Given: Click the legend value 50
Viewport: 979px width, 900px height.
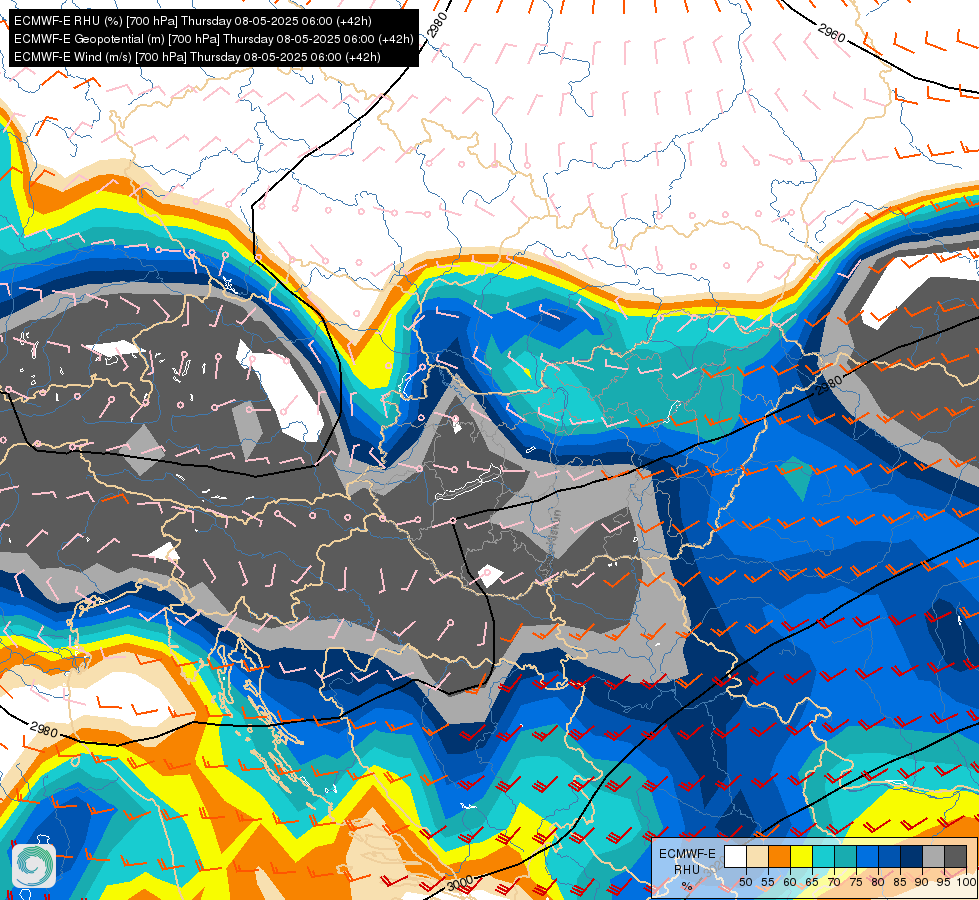Looking at the screenshot, I should [745, 882].
